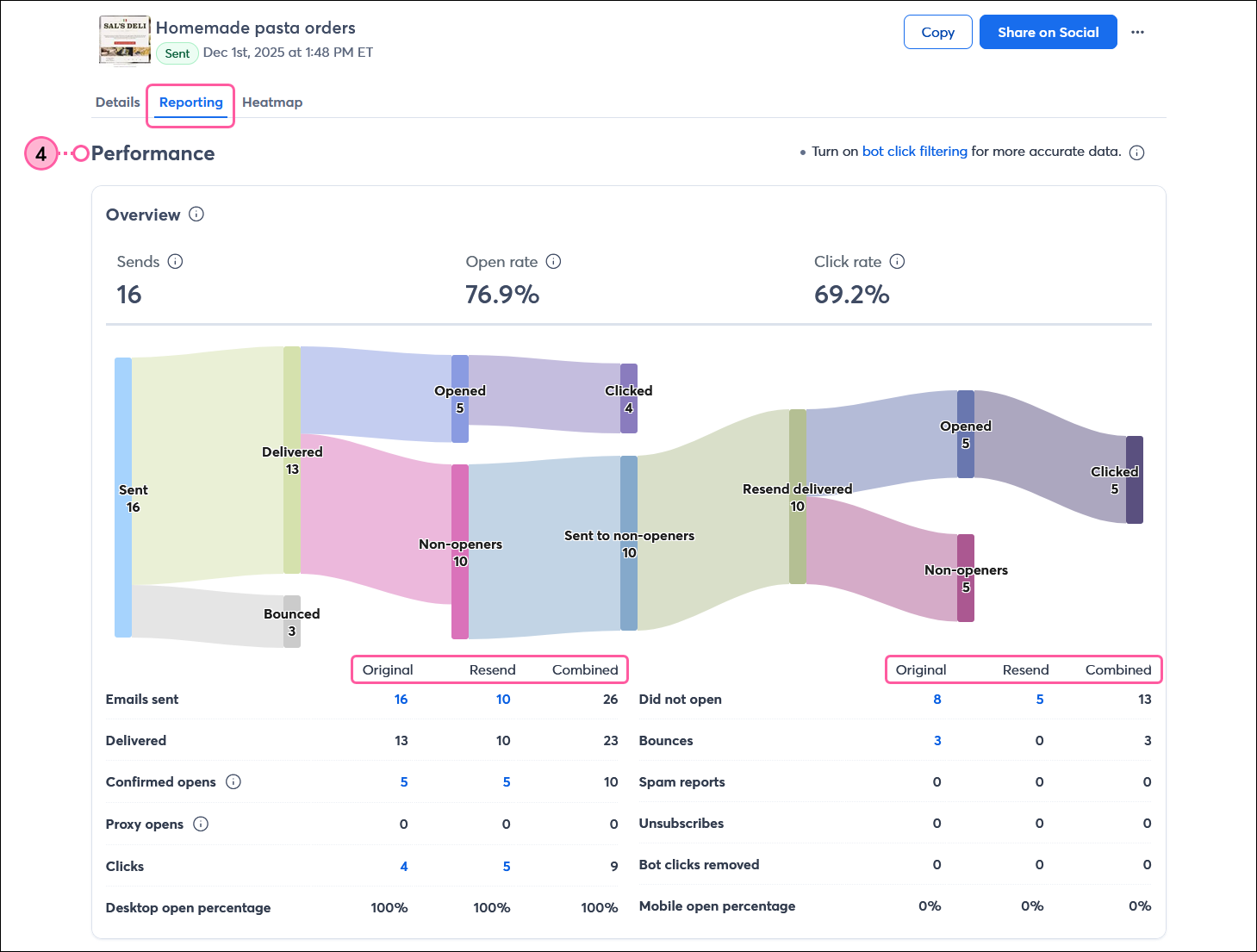
Task: Click the 16 original Emails sent link
Action: 401,700
